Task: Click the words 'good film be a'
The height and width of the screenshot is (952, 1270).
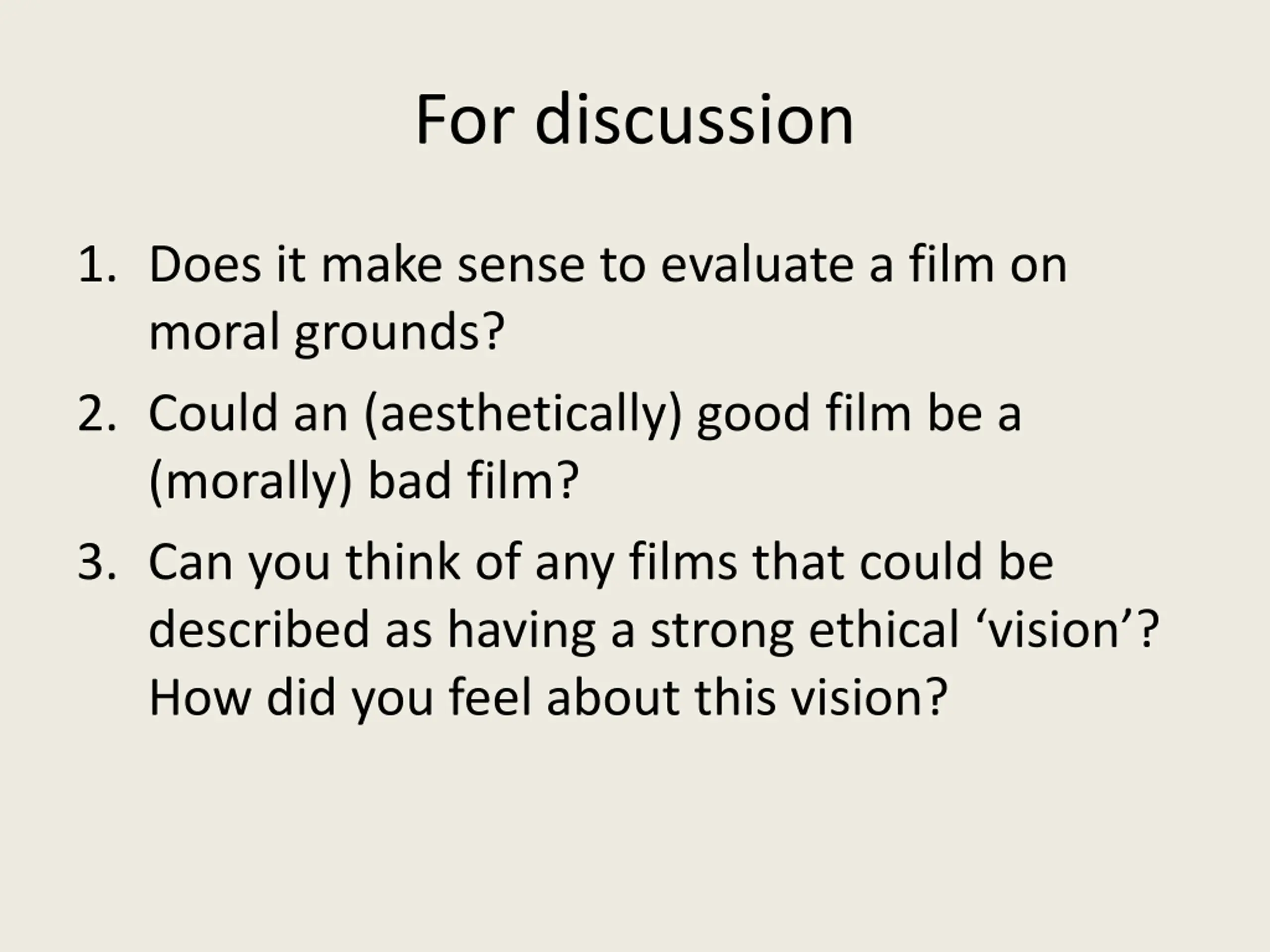Action: [859, 415]
